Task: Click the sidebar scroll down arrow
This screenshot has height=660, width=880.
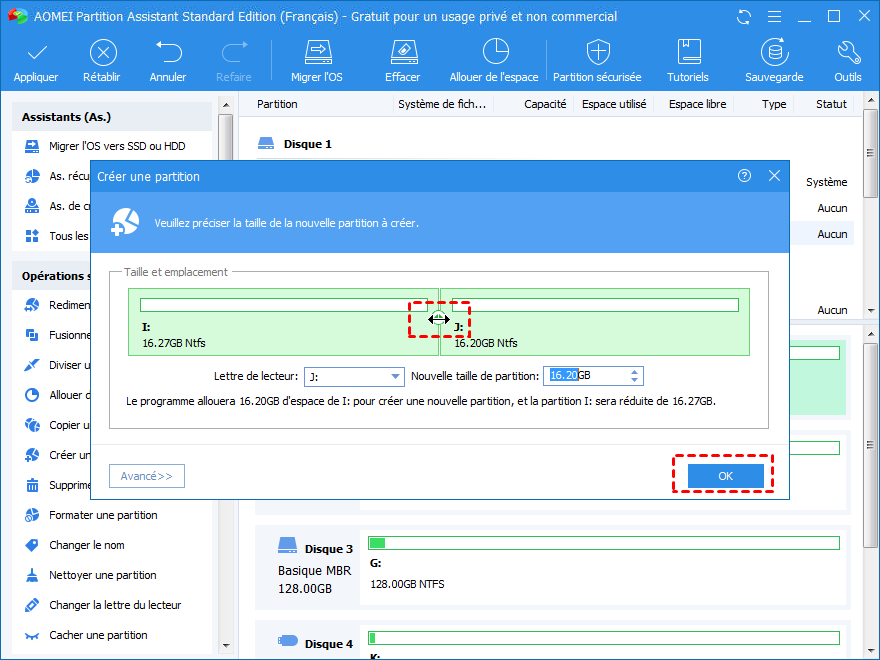Action: (x=226, y=646)
